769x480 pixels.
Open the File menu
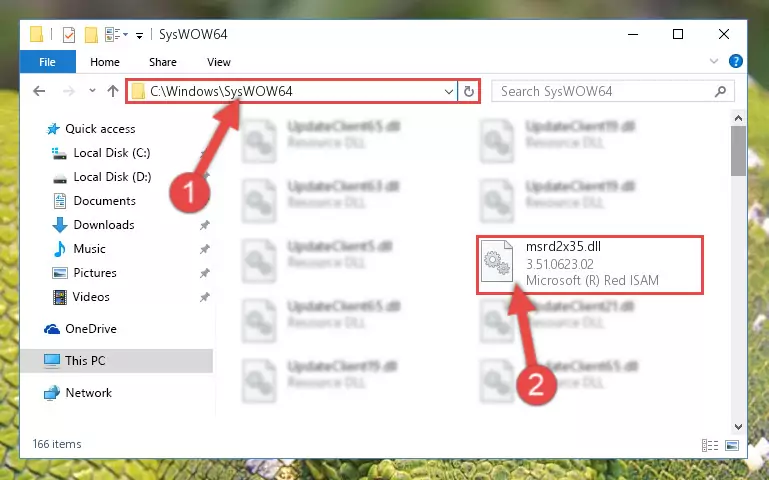point(48,62)
